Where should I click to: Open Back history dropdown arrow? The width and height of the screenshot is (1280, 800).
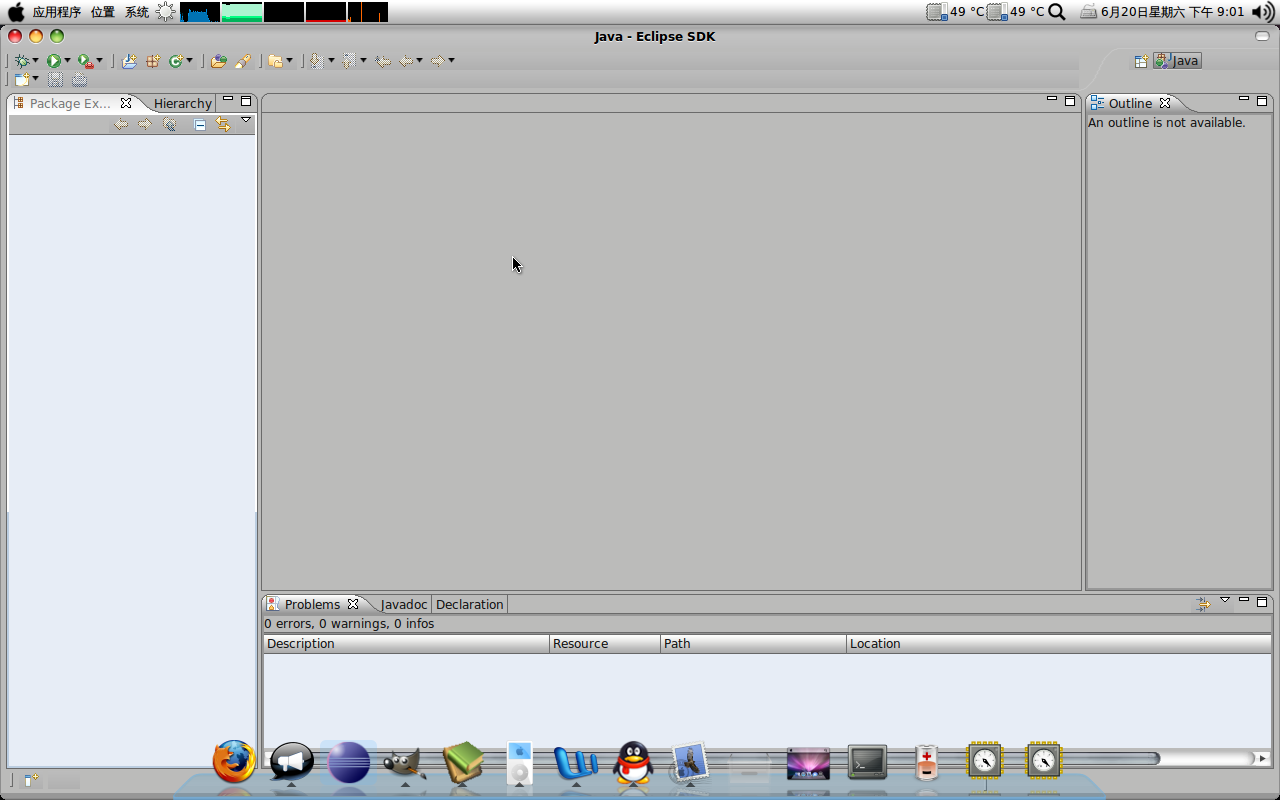[x=420, y=61]
